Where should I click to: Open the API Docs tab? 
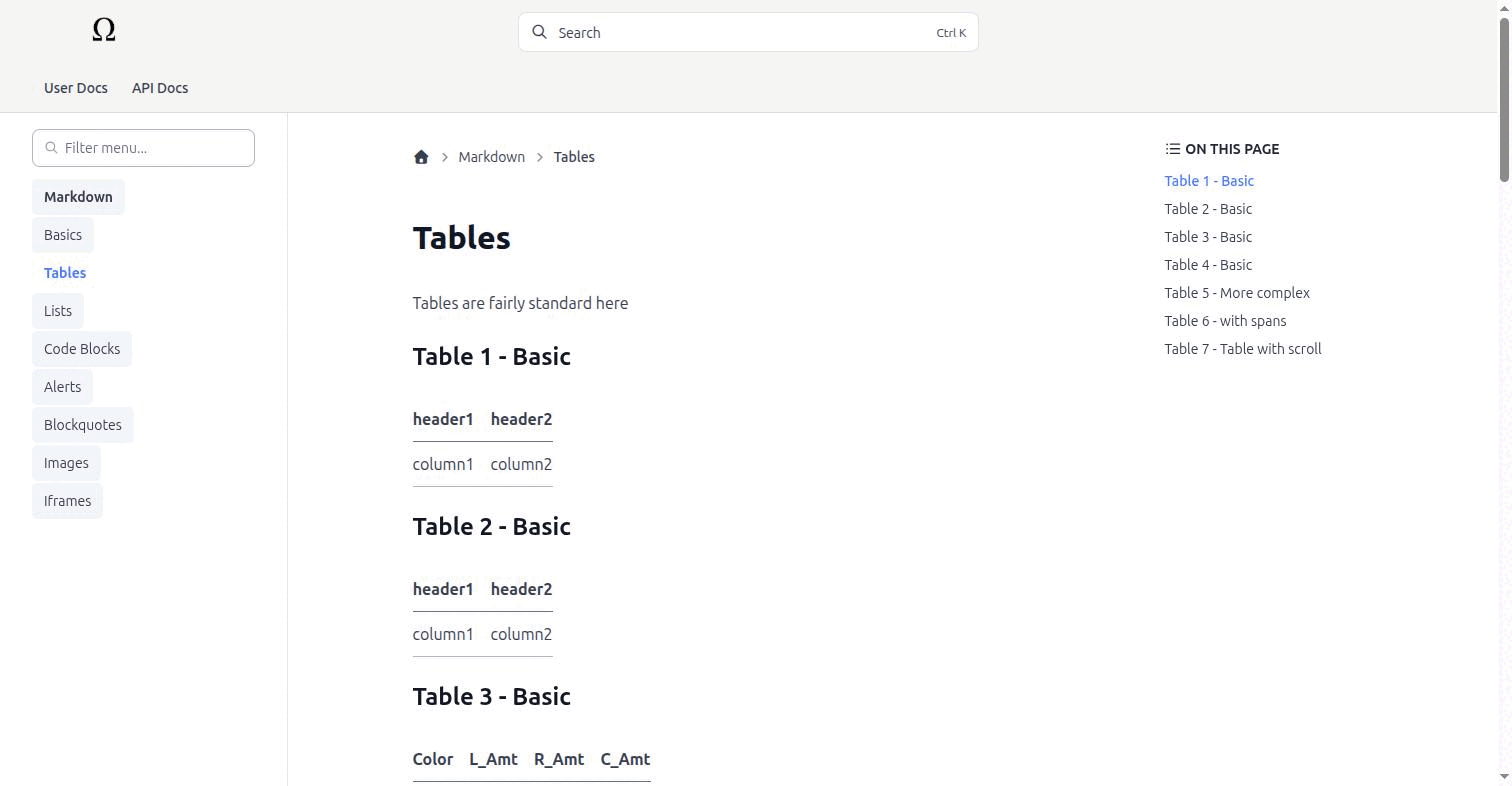pos(160,88)
